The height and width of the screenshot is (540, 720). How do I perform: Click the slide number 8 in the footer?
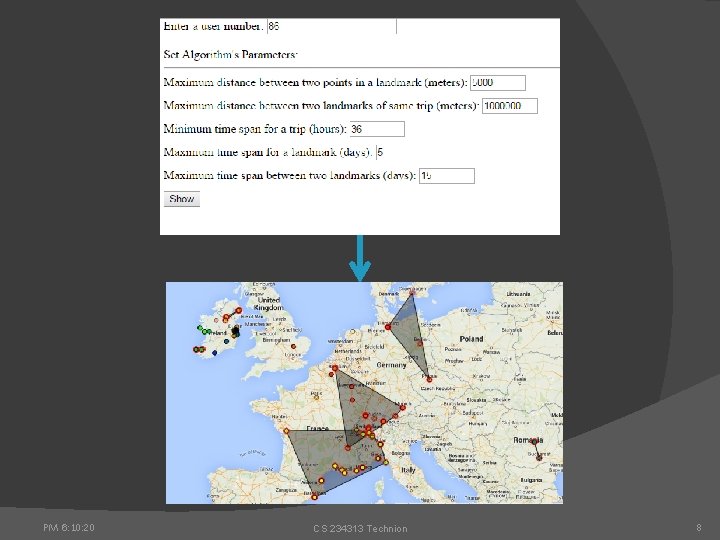click(699, 528)
